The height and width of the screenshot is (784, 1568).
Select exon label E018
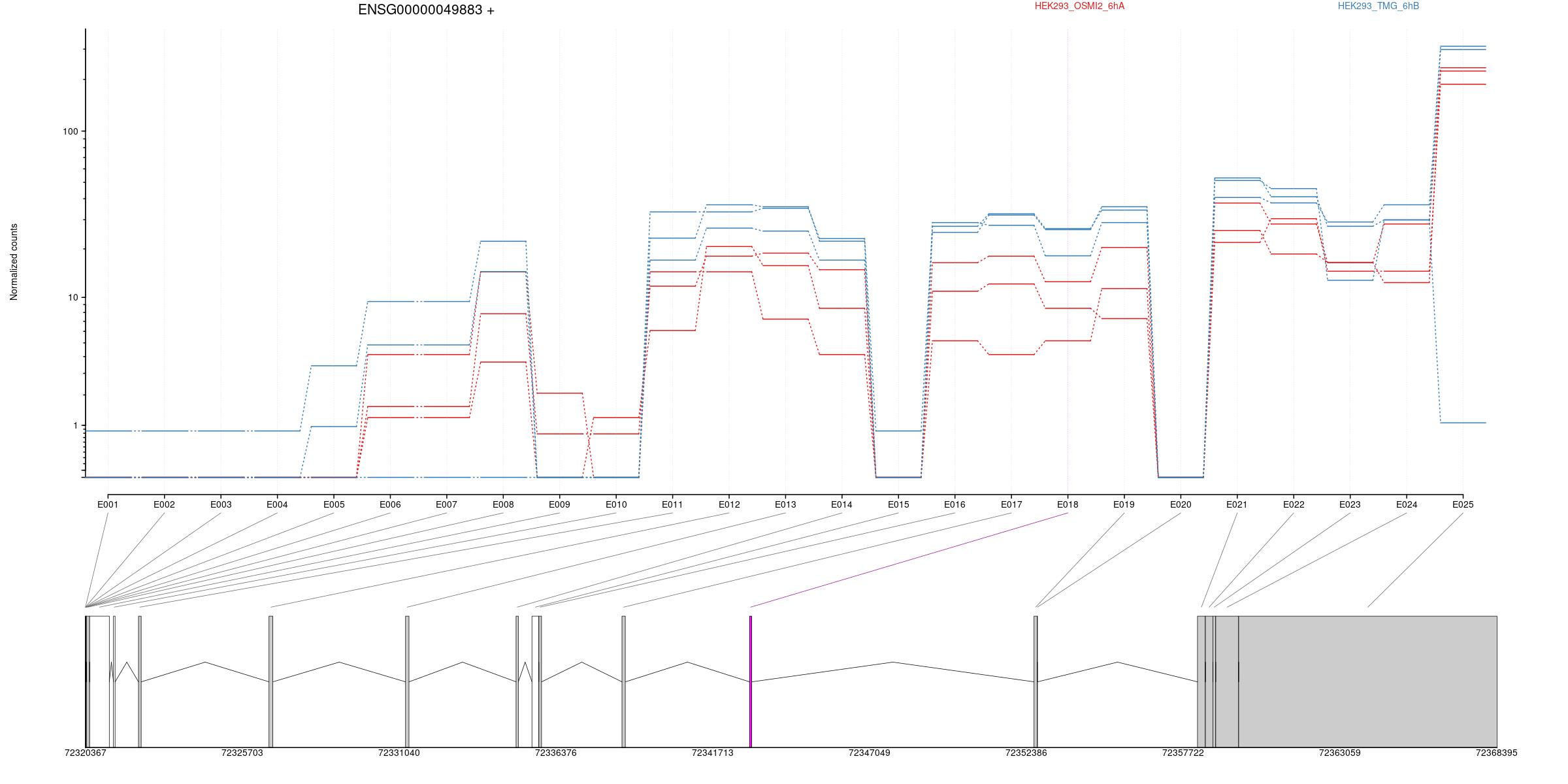(x=1068, y=504)
